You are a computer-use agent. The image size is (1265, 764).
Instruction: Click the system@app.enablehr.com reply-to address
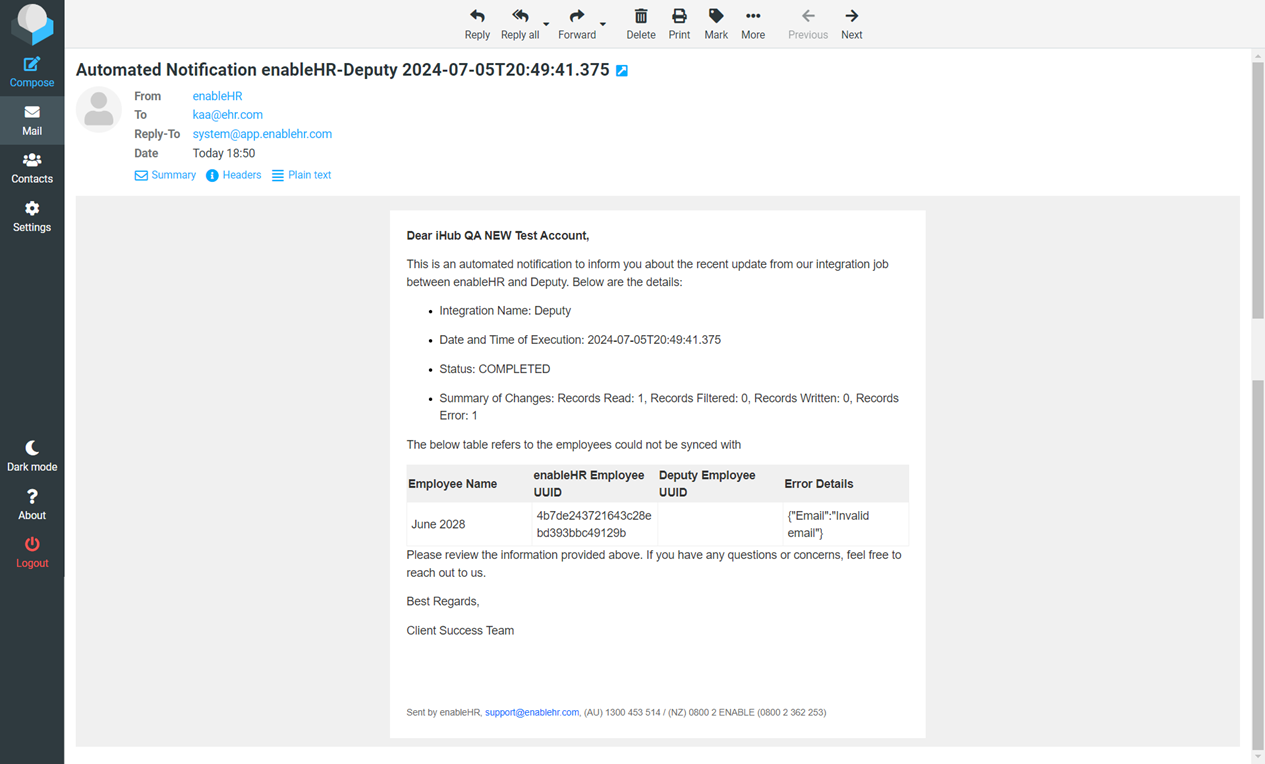(262, 134)
